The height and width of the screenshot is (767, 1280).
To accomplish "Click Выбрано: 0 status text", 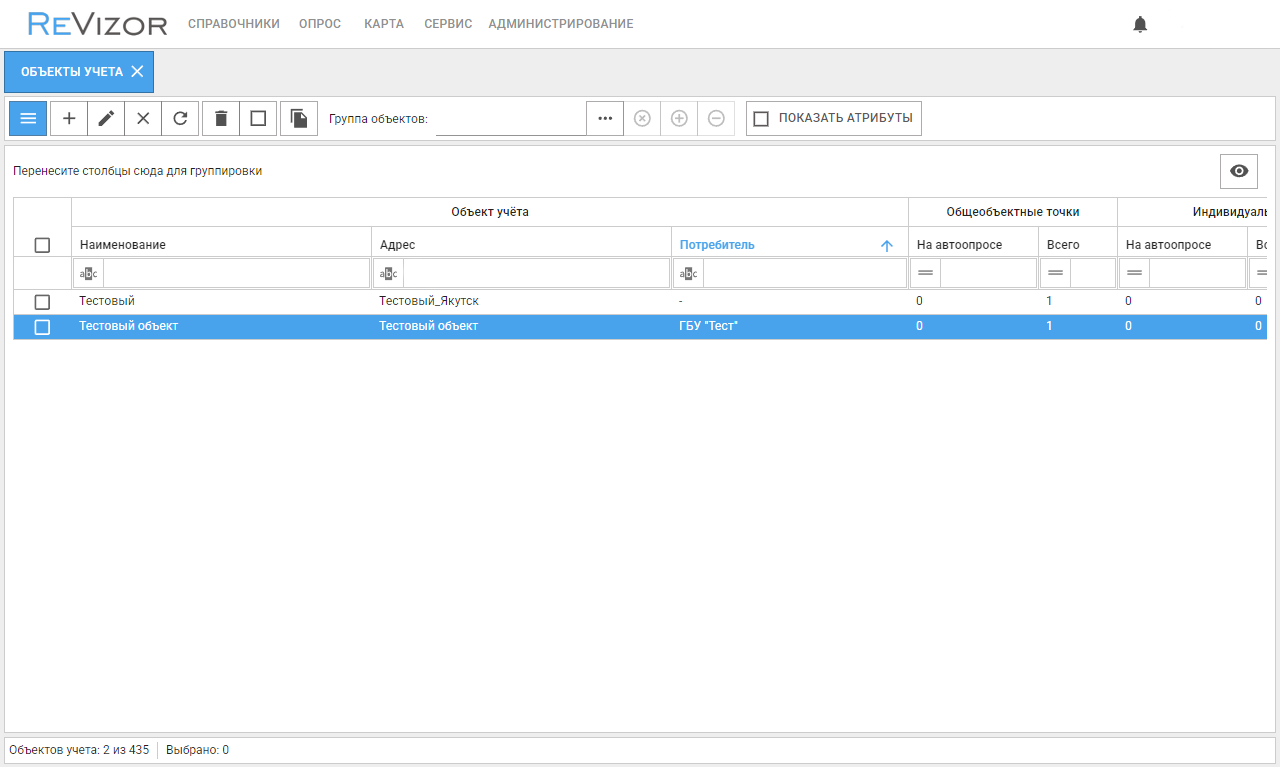I will tap(197, 750).
